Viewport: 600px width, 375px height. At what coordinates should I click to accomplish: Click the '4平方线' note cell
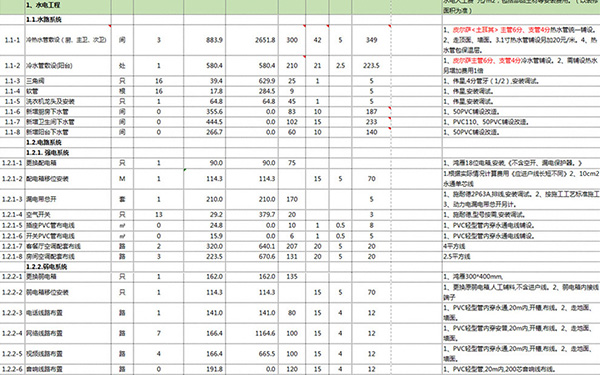click(521, 246)
